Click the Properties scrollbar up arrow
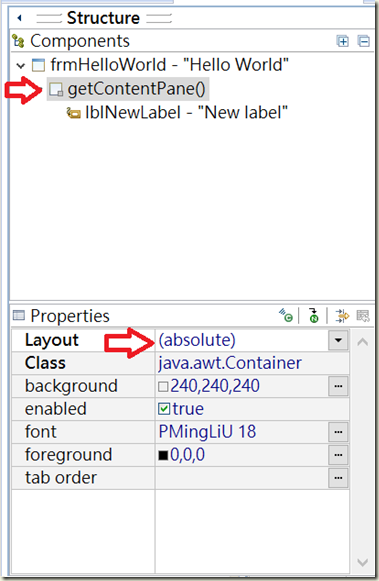379x581 pixels. 363,342
